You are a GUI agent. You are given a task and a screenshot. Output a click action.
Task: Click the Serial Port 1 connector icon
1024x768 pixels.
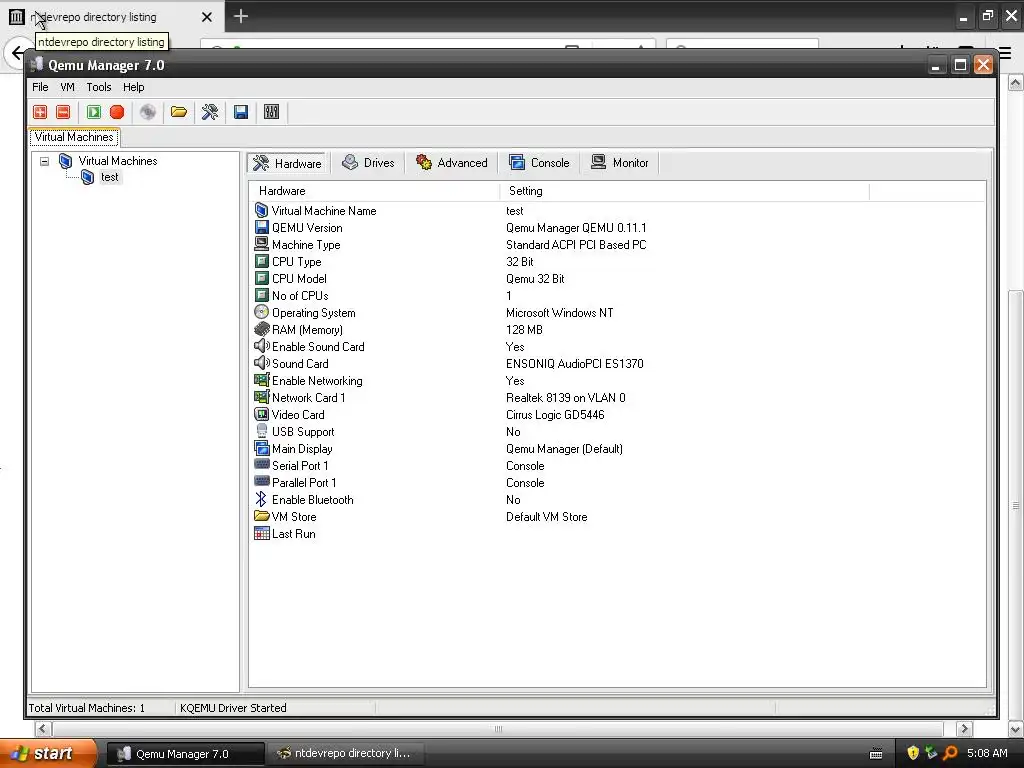[x=261, y=464]
